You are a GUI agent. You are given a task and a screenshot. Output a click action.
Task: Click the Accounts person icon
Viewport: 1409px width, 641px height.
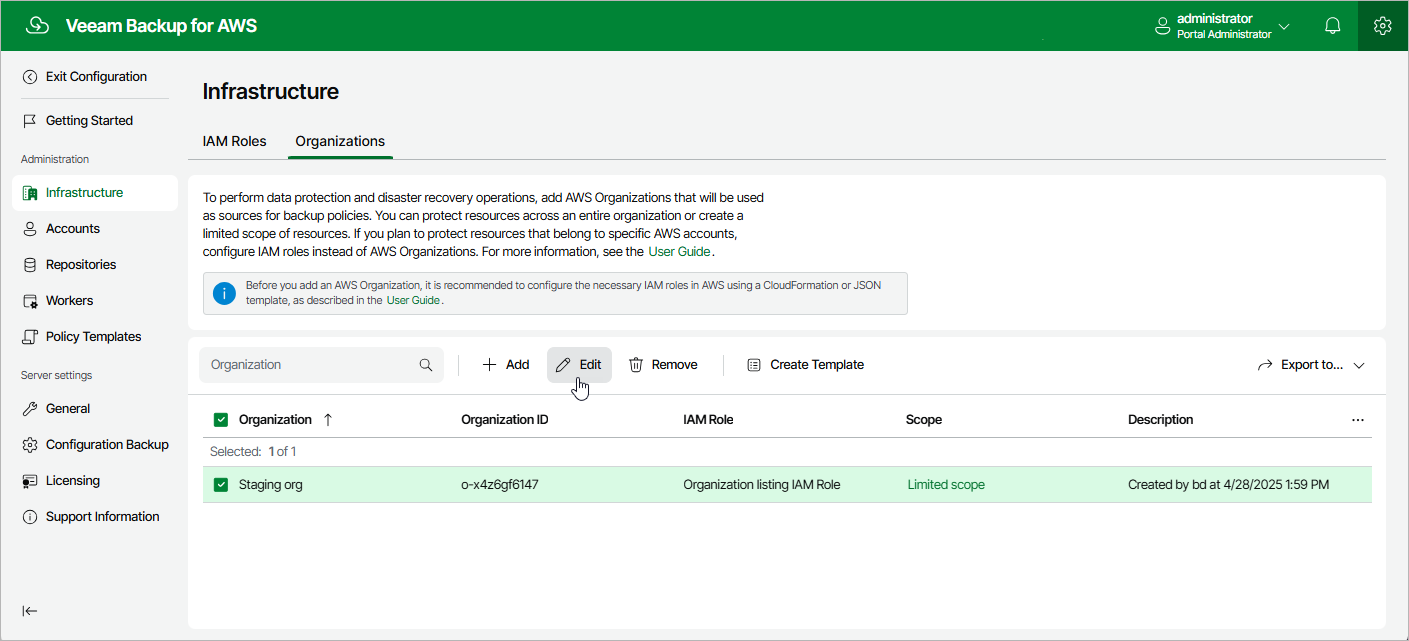coord(30,229)
